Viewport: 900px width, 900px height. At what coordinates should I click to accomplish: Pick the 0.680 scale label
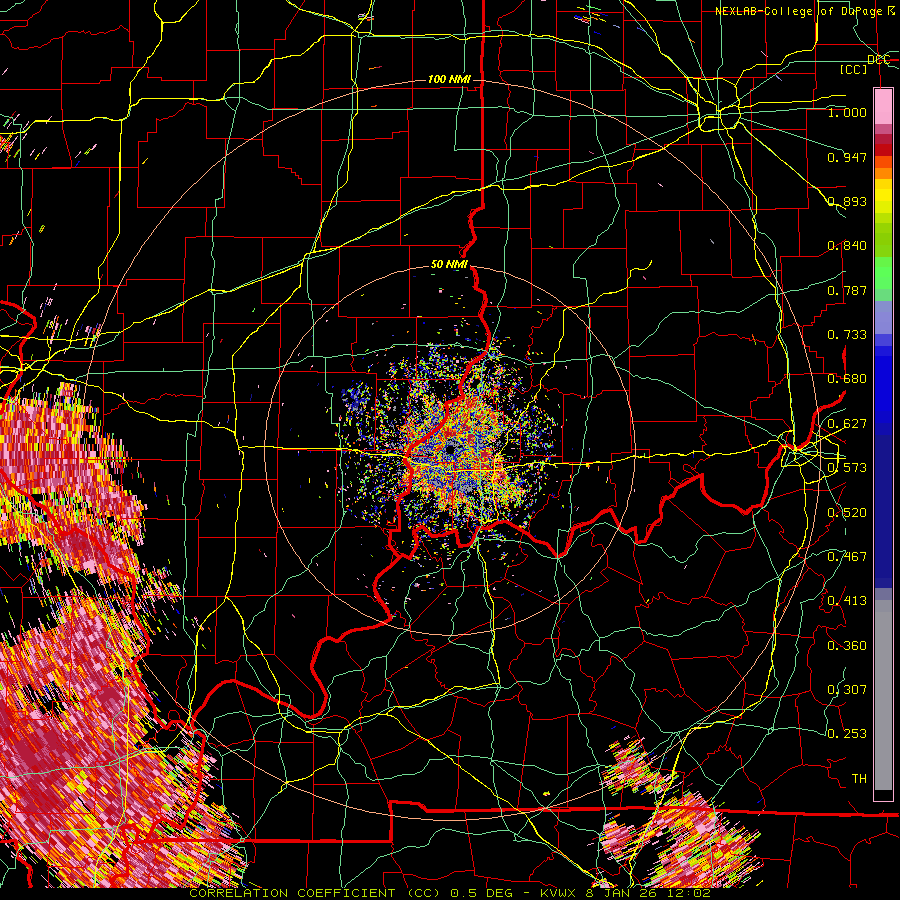point(847,379)
